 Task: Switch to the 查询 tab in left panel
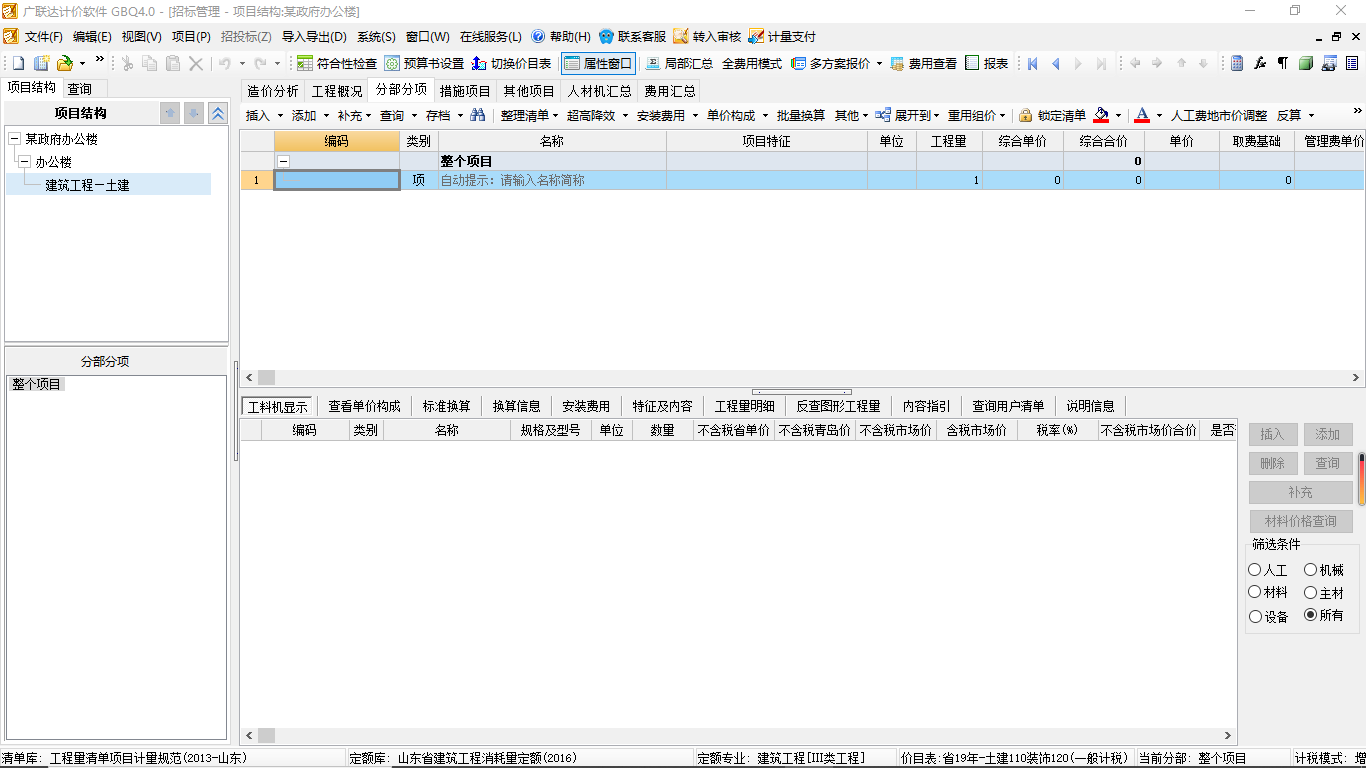[x=79, y=89]
